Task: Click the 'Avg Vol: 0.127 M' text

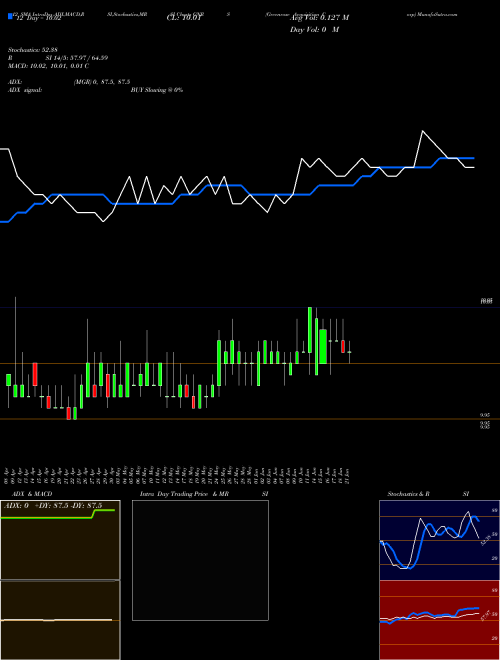Action: (319, 18)
